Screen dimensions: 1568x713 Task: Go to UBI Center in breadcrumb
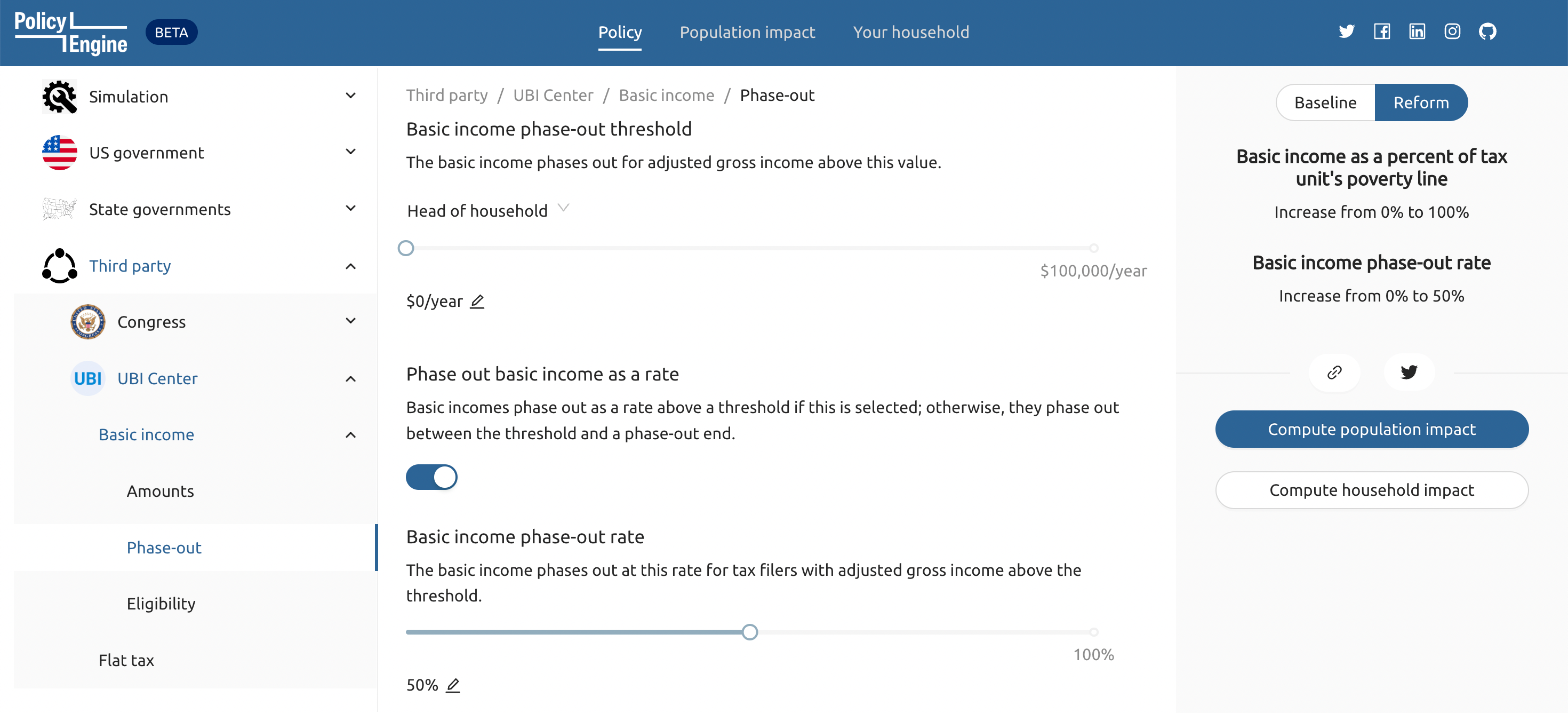tap(553, 95)
